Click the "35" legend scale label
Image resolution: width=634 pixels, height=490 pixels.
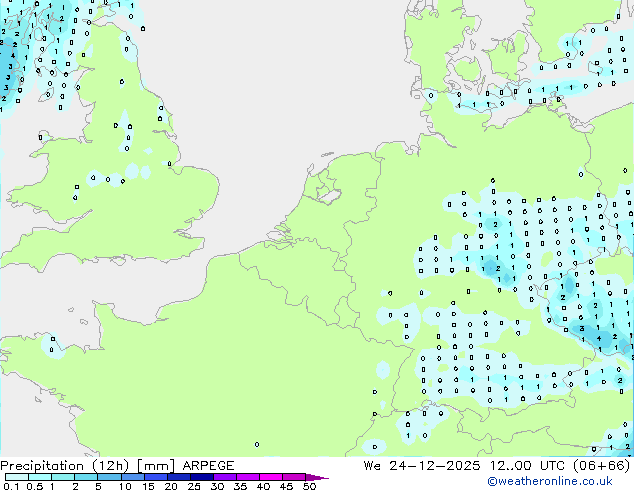[240, 486]
